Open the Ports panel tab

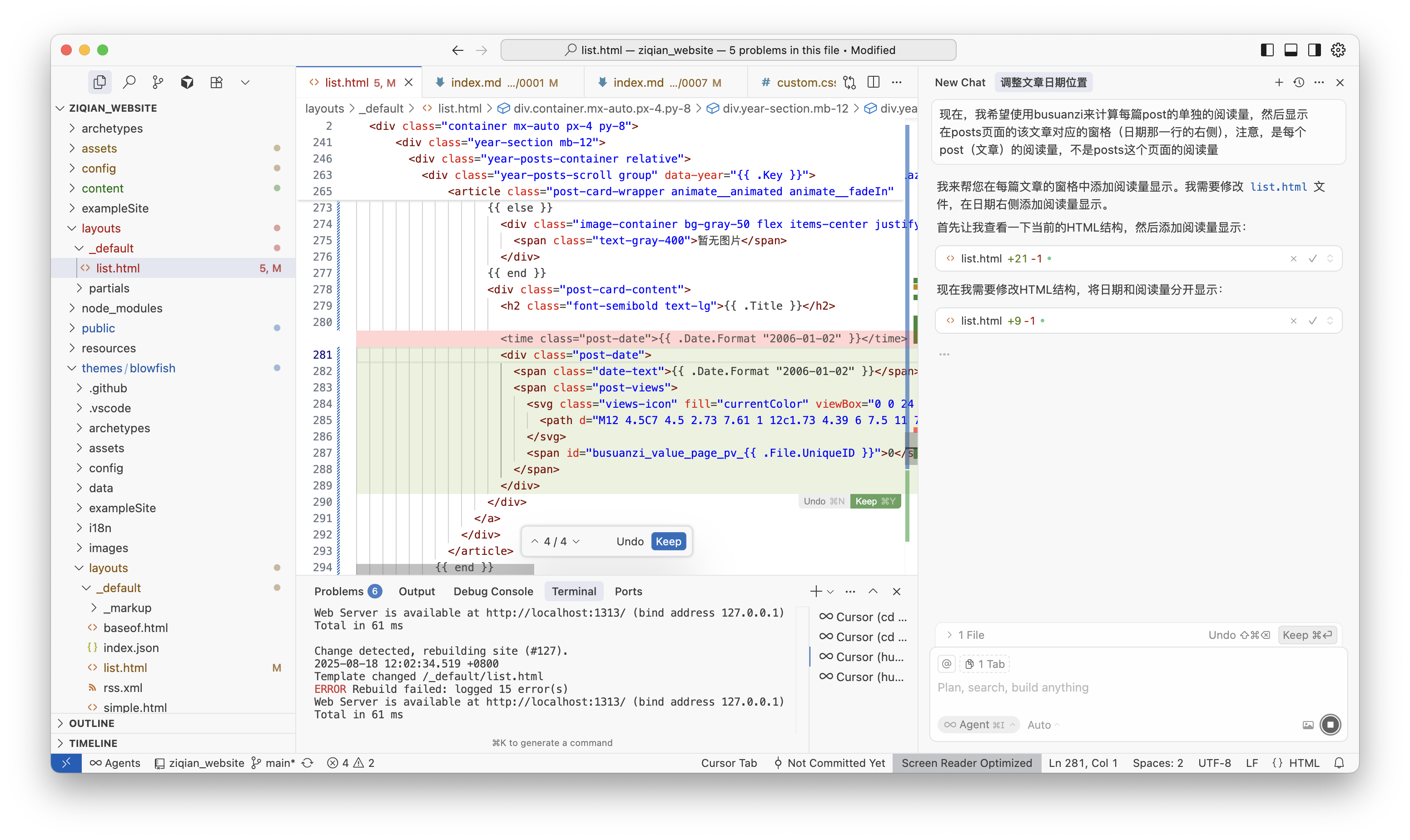pyautogui.click(x=629, y=592)
